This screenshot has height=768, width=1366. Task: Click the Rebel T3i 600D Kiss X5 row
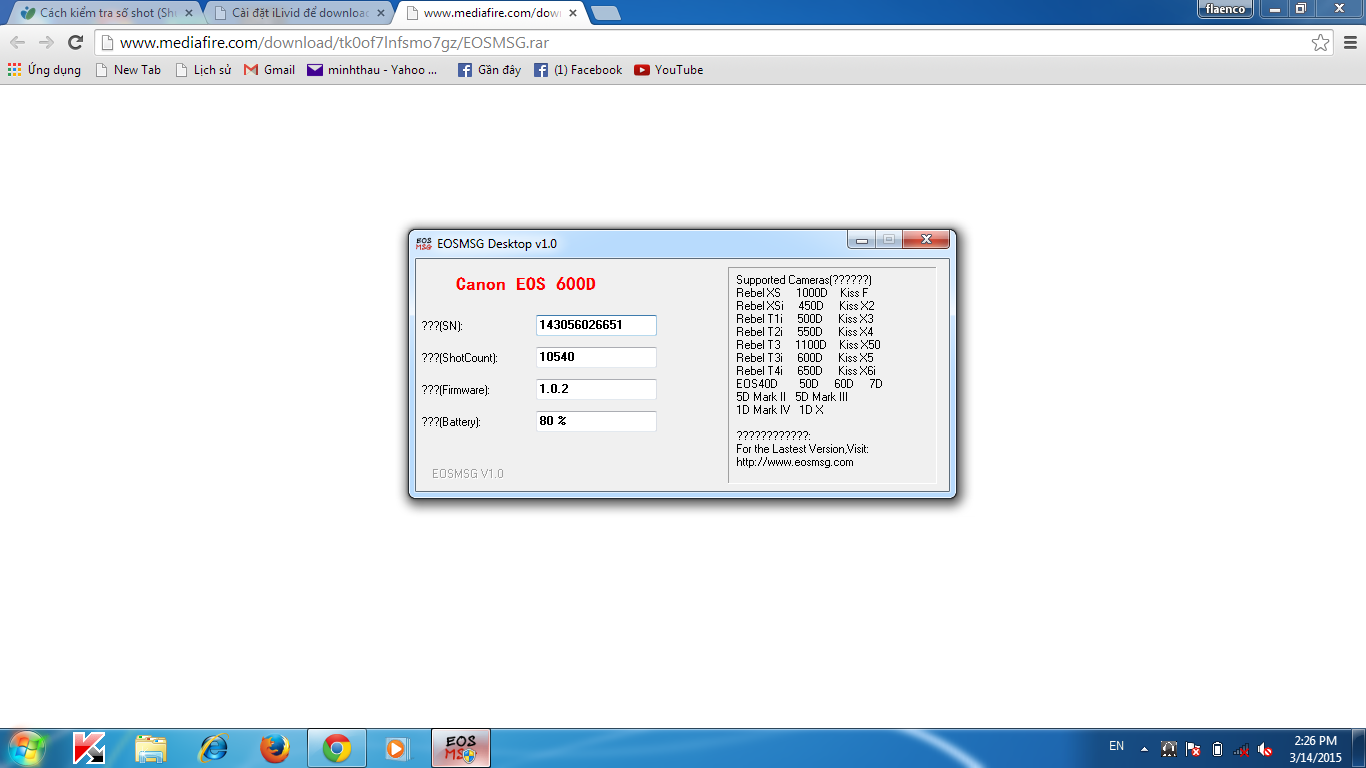click(805, 358)
